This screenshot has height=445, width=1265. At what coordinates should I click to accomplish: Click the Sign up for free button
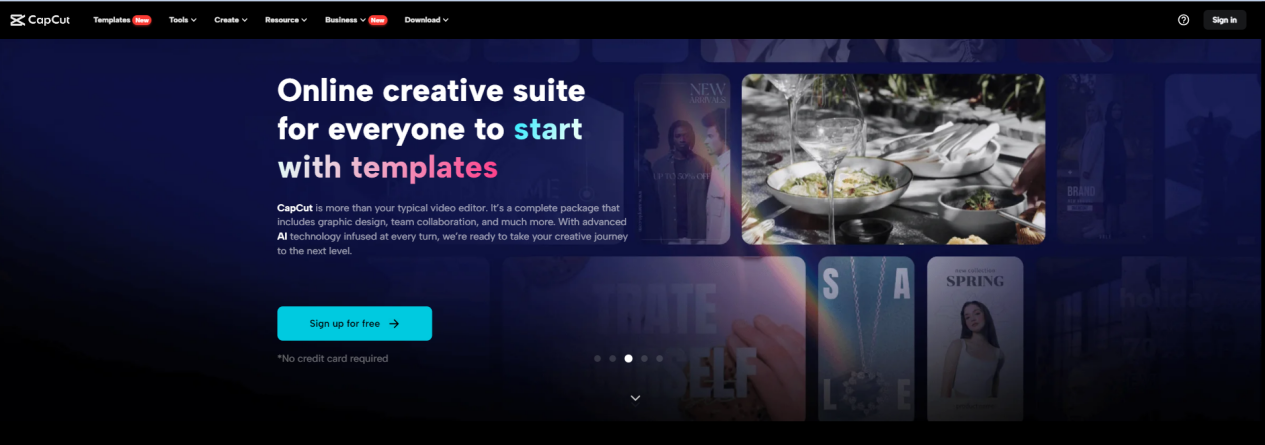355,324
